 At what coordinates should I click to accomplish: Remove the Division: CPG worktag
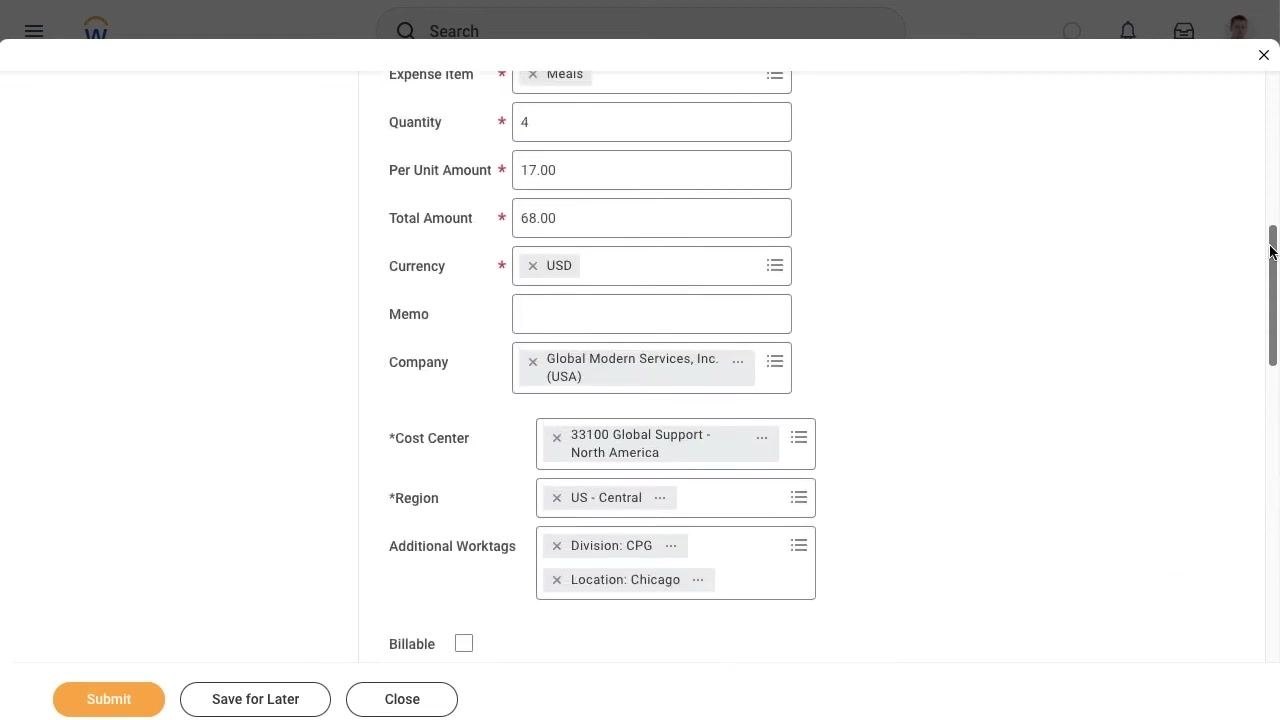[557, 546]
